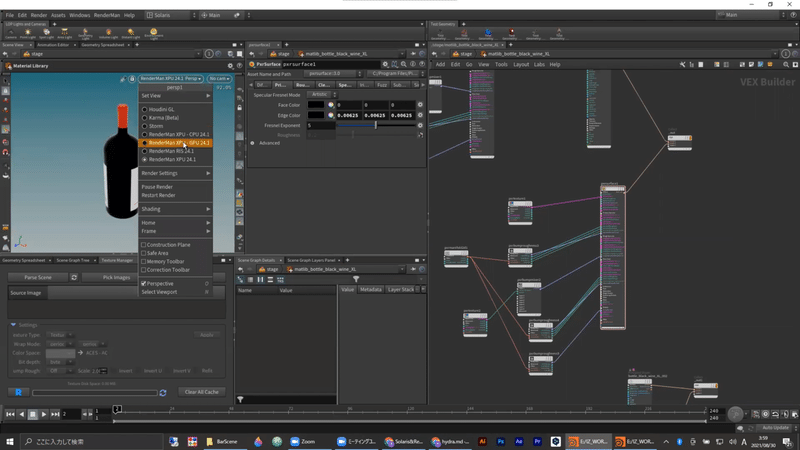The image size is (800, 450).
Task: Uncheck the Perspective option
Action: (x=144, y=283)
